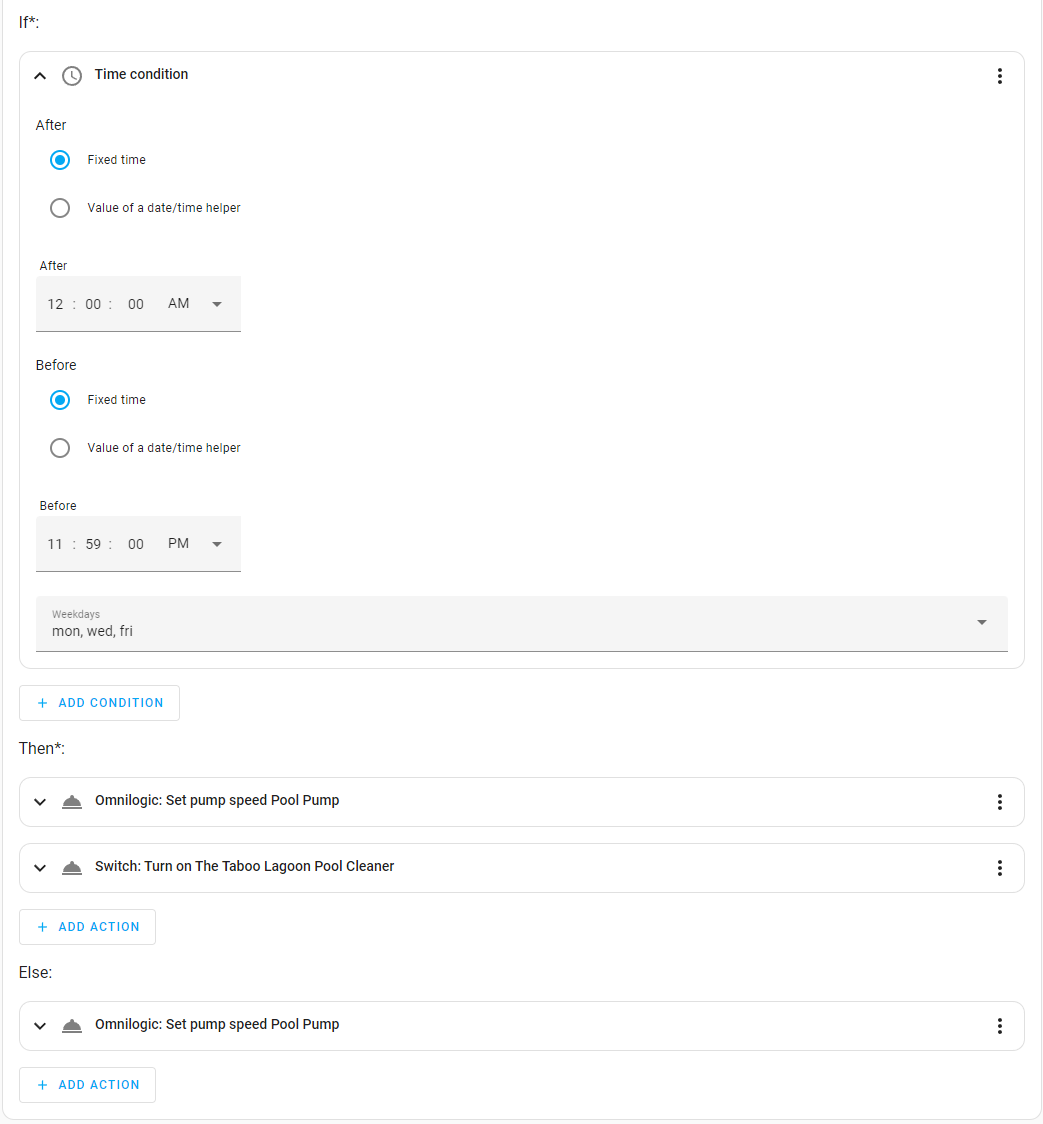Collapse the Time condition card
Screen dimensions: 1043x1124
pos(39,75)
